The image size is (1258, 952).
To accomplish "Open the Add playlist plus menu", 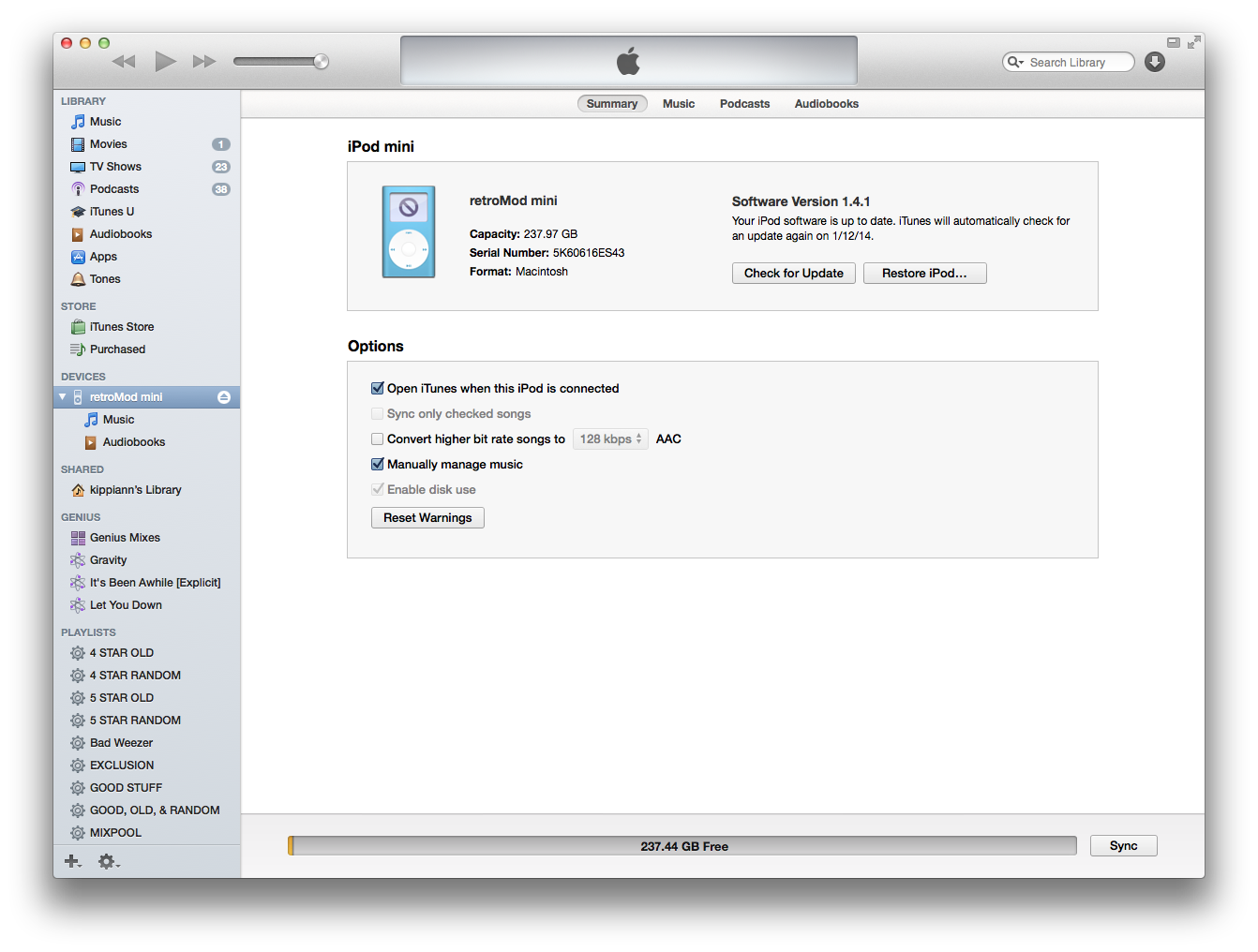I will (72, 861).
